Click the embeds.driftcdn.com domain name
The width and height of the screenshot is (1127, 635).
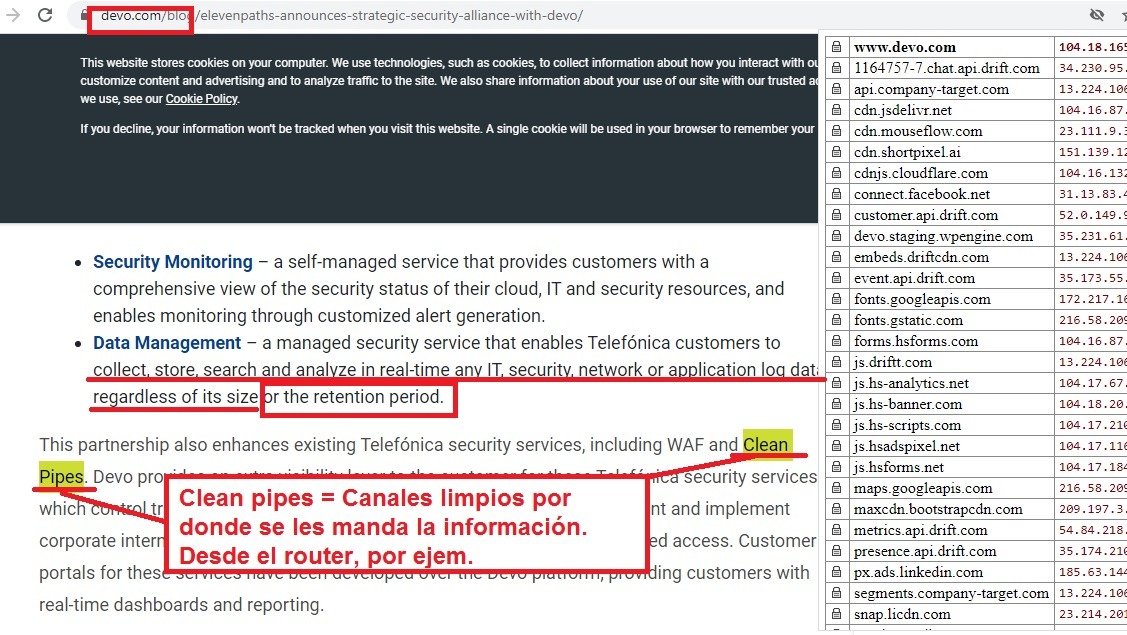(x=921, y=257)
